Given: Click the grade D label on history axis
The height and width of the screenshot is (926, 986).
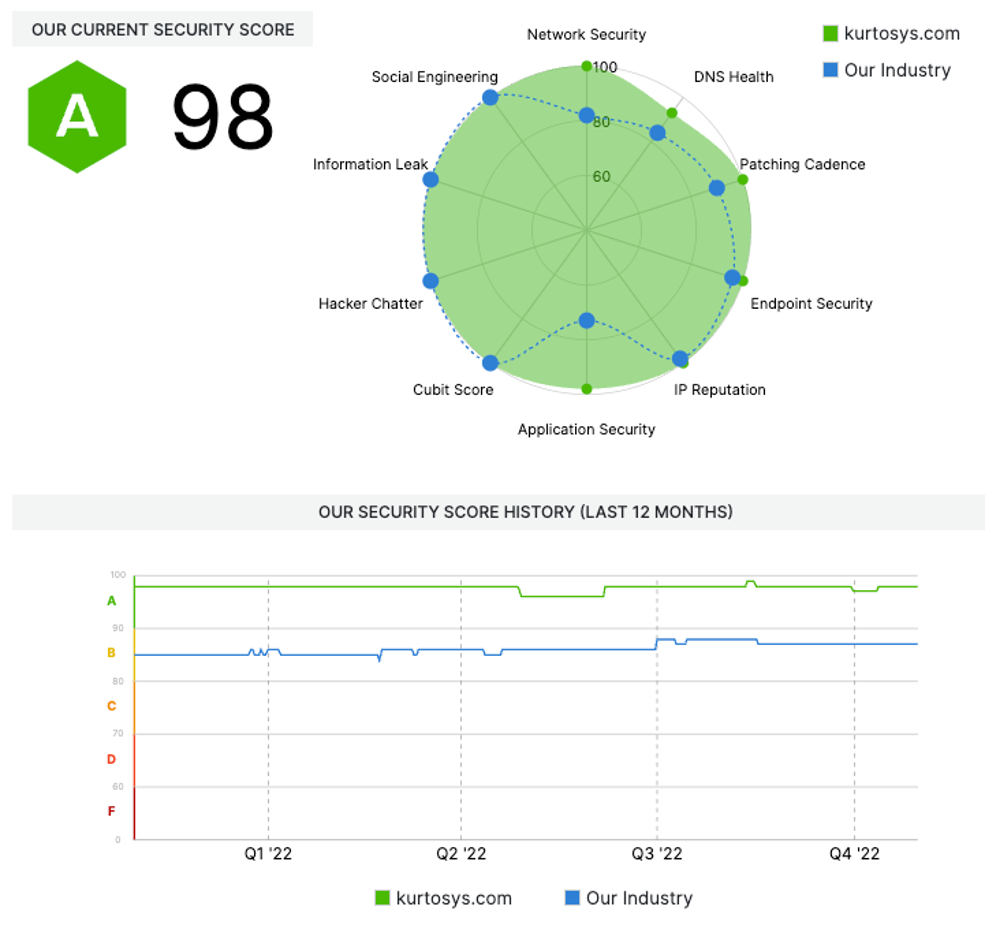Looking at the screenshot, I should [x=111, y=759].
